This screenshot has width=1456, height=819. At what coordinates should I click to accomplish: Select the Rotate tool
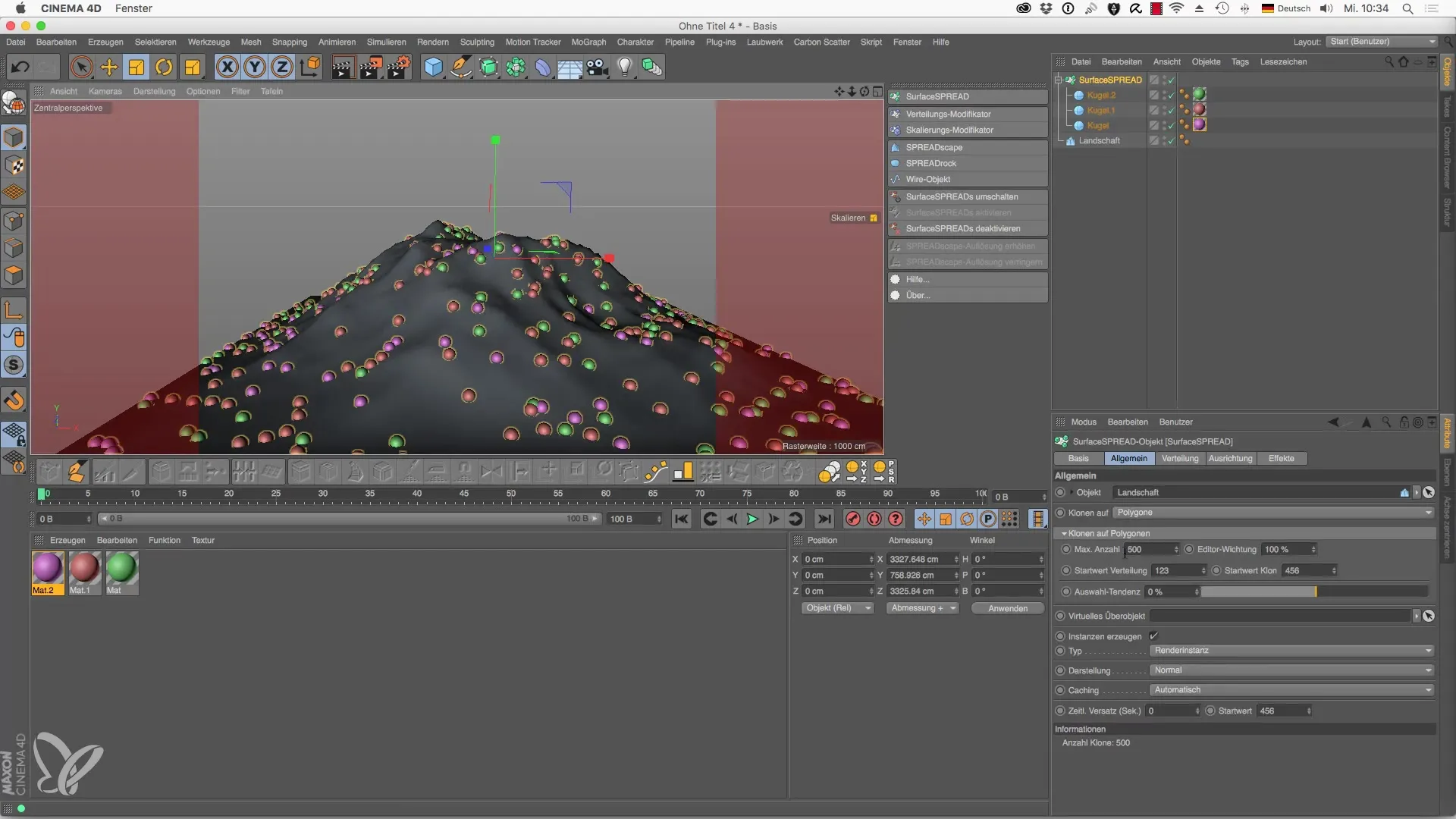(x=164, y=67)
